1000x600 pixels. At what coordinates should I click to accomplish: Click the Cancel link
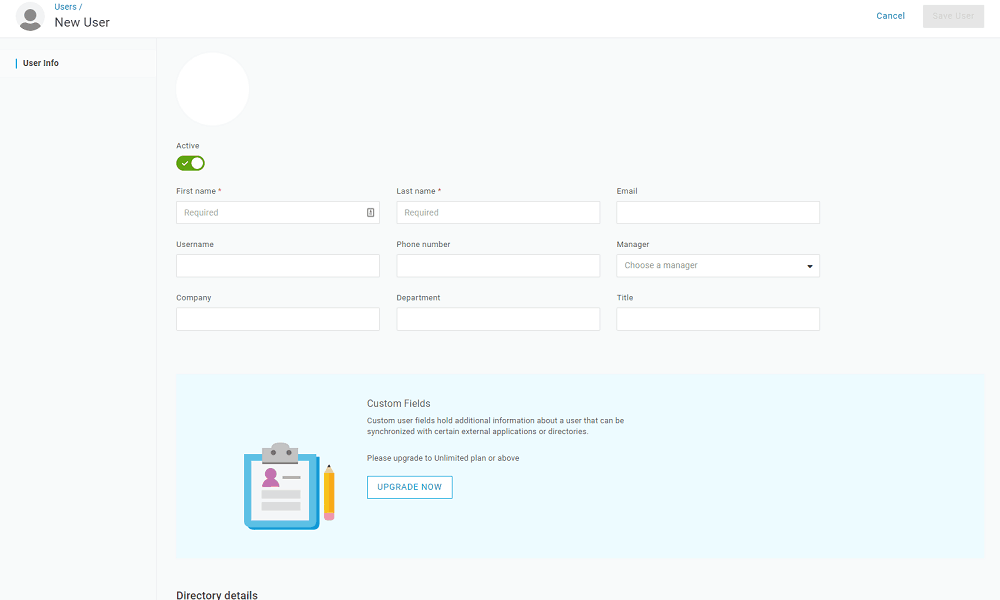[x=890, y=16]
